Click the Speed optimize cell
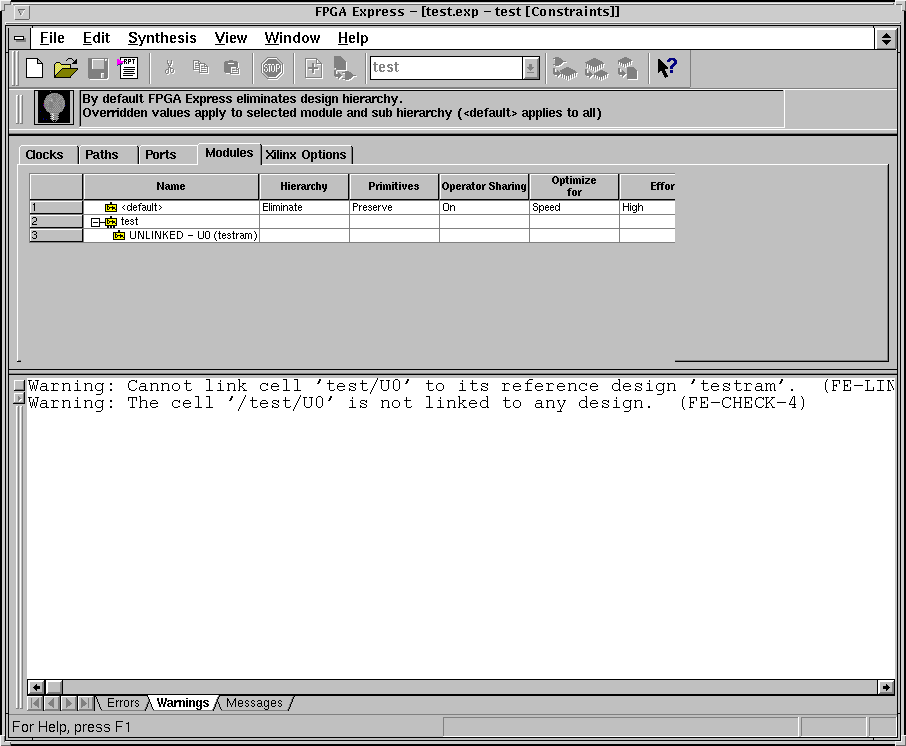 pos(574,207)
